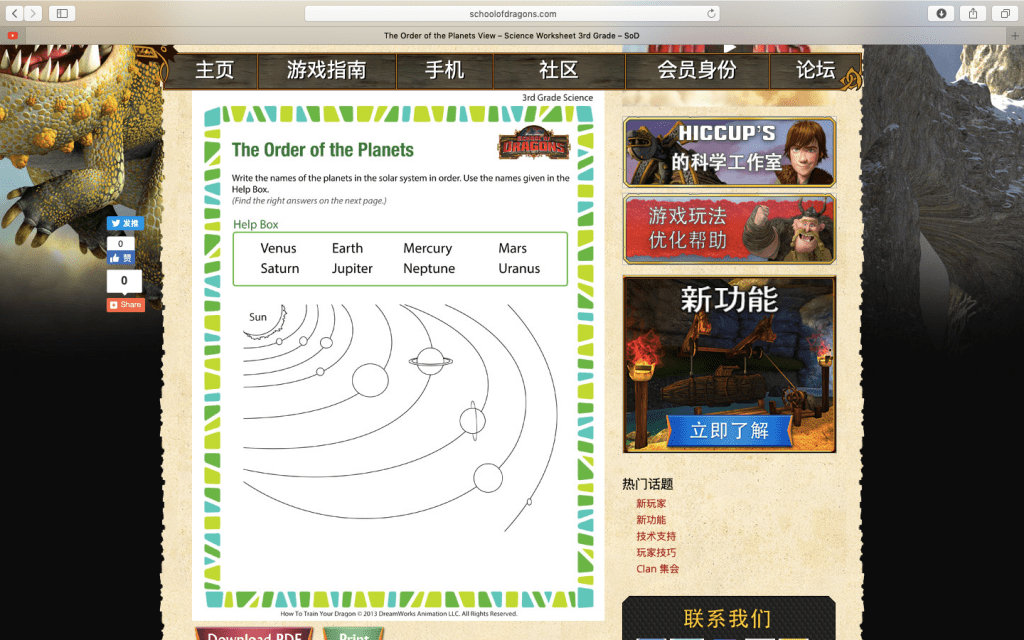1024x640 pixels.
Task: Open a new tab with plus icon
Action: coord(1015,35)
